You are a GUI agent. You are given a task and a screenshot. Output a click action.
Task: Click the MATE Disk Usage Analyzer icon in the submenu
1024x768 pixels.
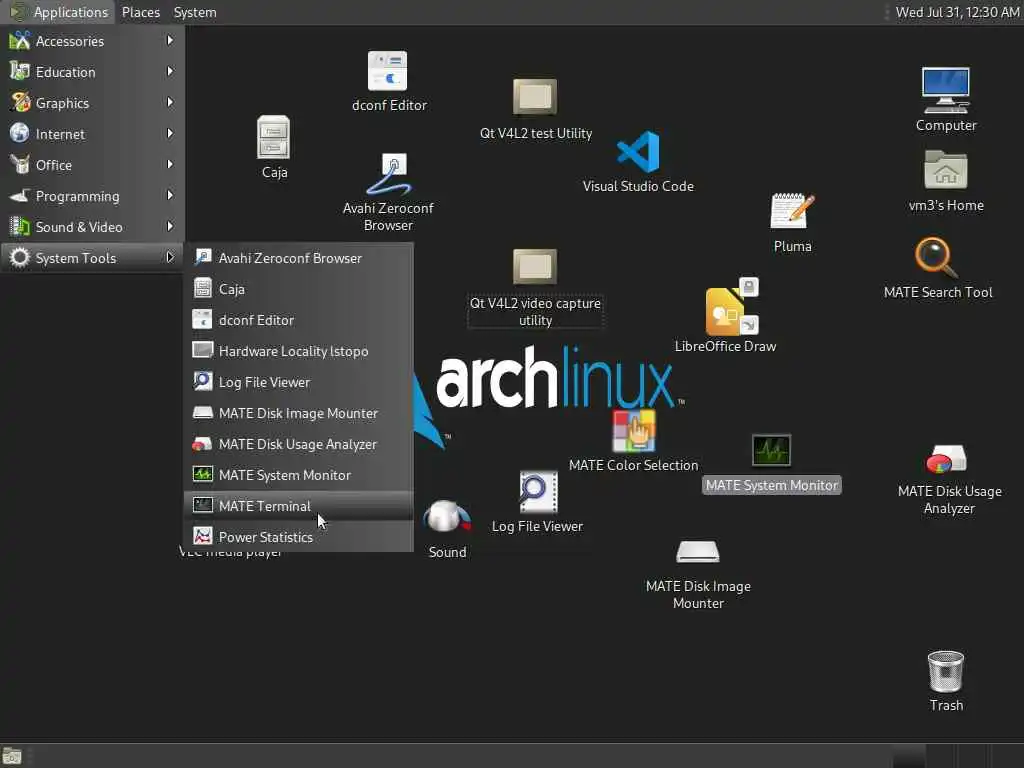coord(202,443)
